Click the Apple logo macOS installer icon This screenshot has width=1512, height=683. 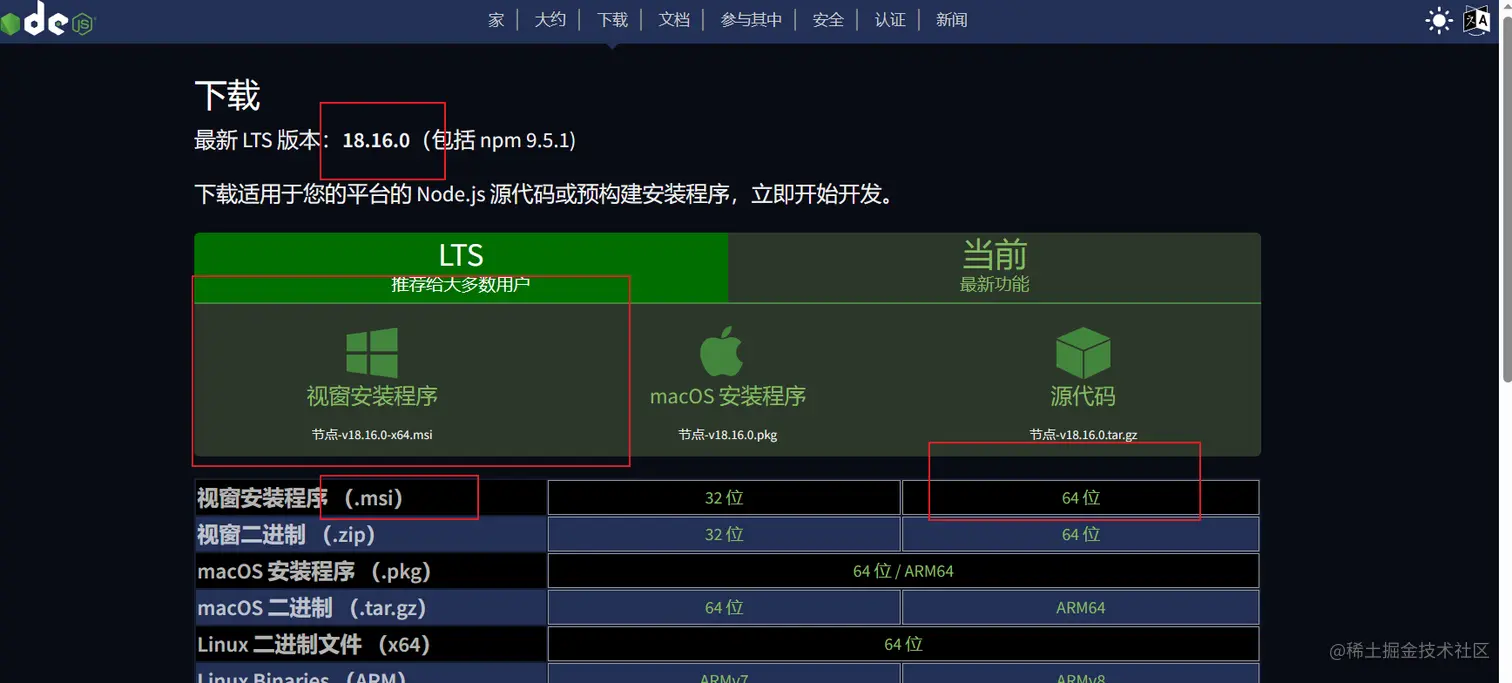click(x=721, y=351)
